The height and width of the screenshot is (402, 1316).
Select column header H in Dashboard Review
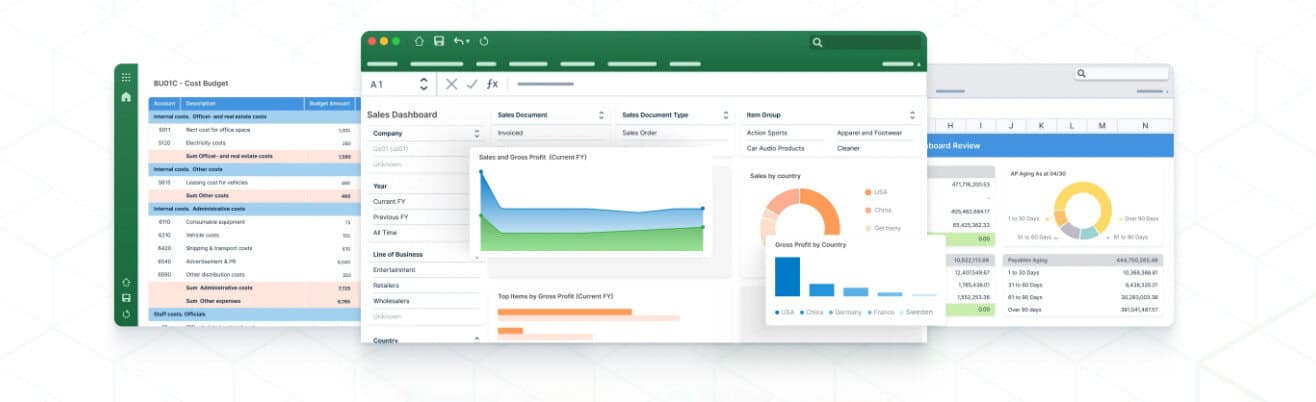pos(949,125)
